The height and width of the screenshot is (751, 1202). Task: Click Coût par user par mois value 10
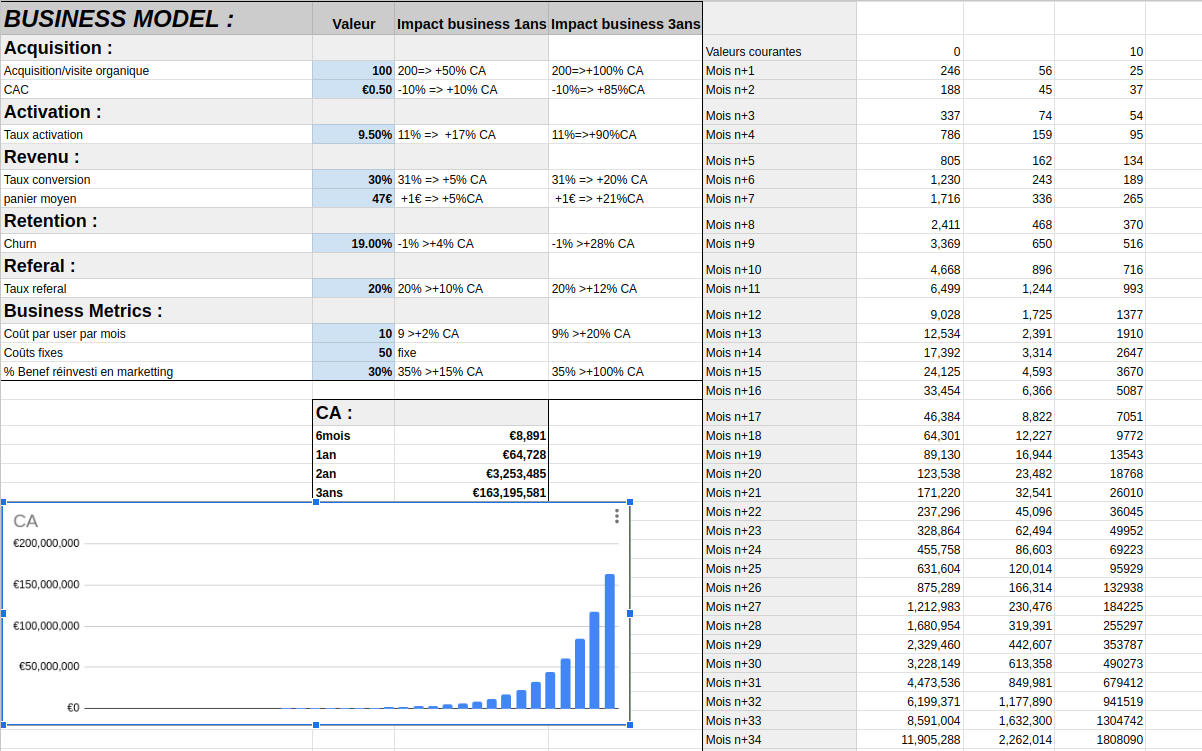click(353, 334)
